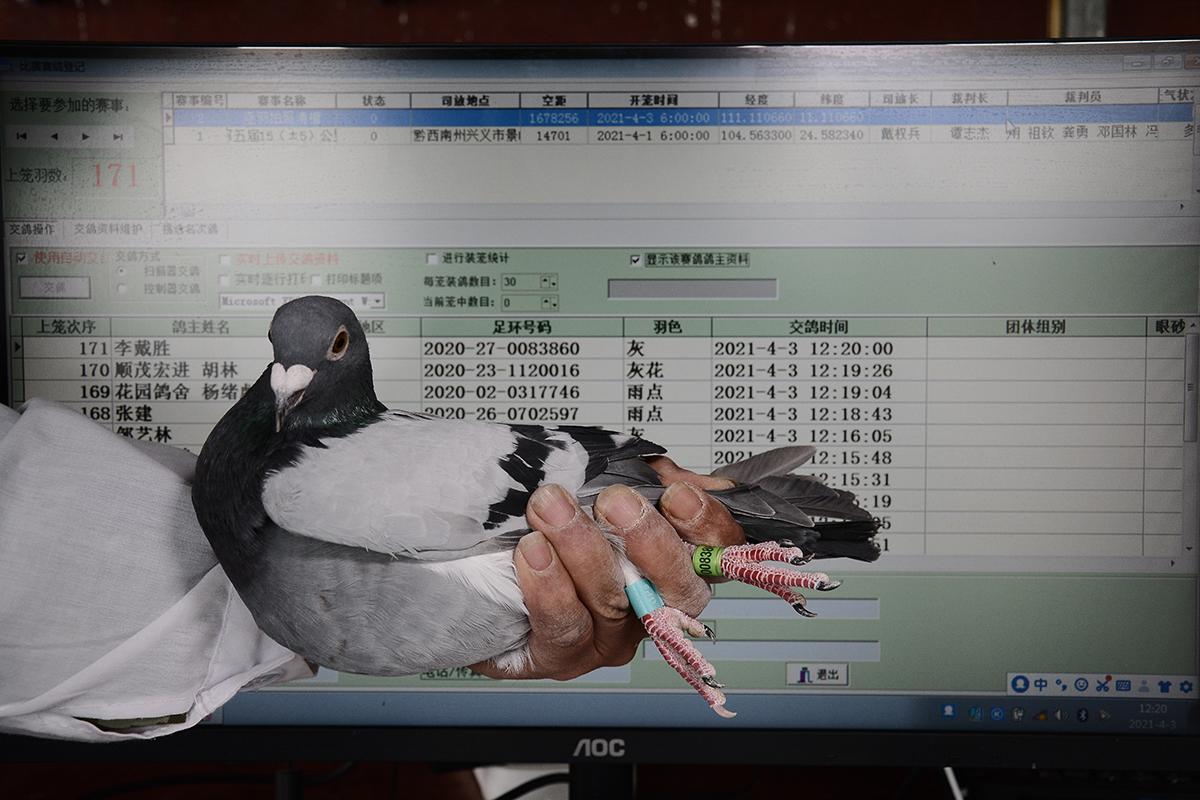Click the IME user account icon
The height and width of the screenshot is (800, 1200).
1144,686
